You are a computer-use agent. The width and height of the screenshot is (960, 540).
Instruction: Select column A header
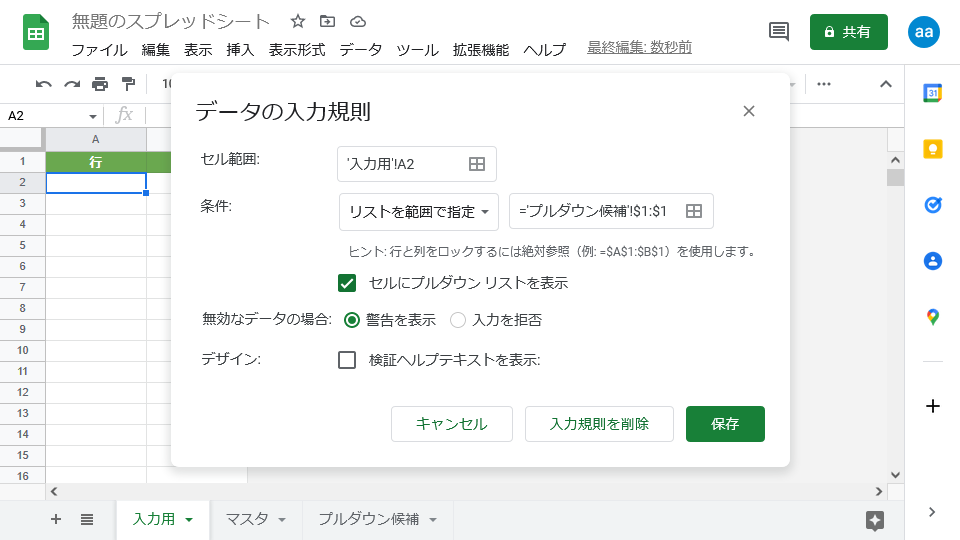click(96, 140)
